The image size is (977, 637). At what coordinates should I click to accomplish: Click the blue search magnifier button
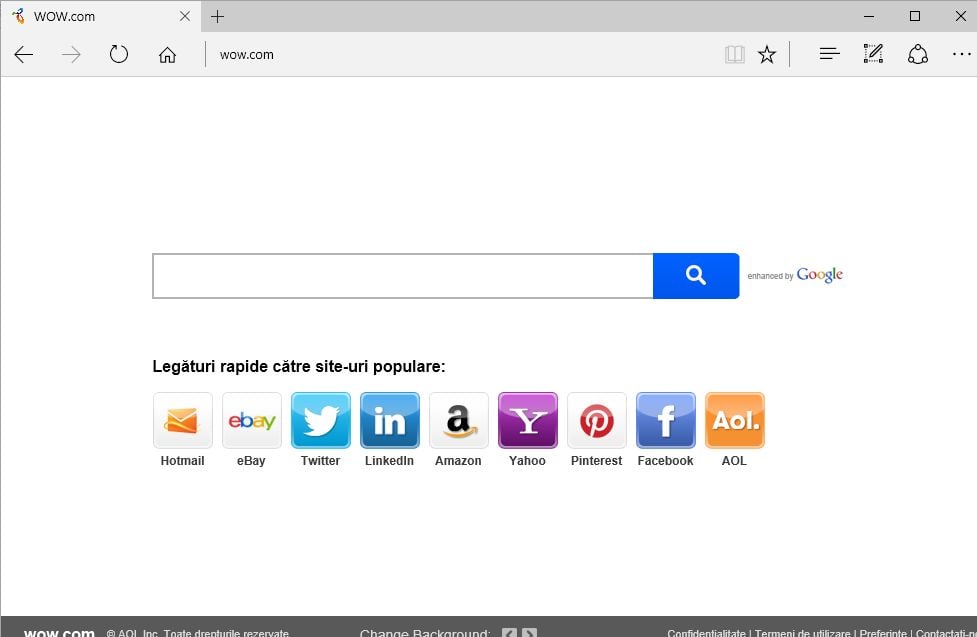[696, 276]
